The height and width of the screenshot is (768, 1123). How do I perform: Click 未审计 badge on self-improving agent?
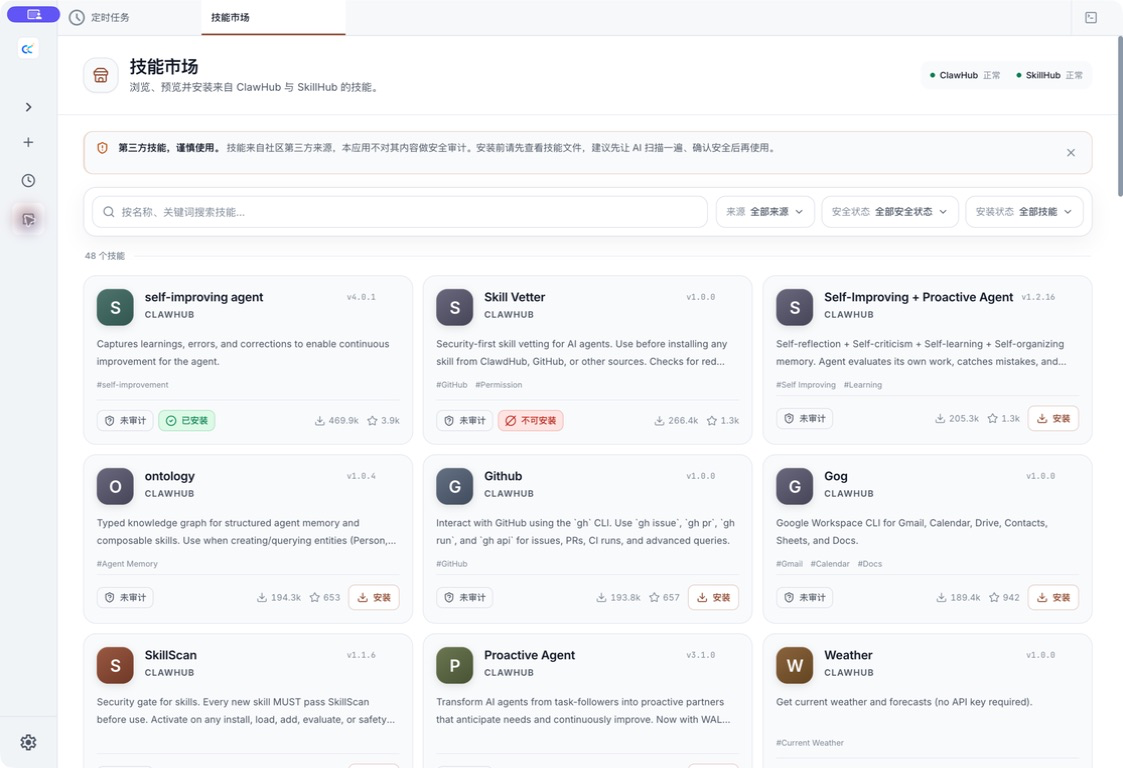pos(125,421)
